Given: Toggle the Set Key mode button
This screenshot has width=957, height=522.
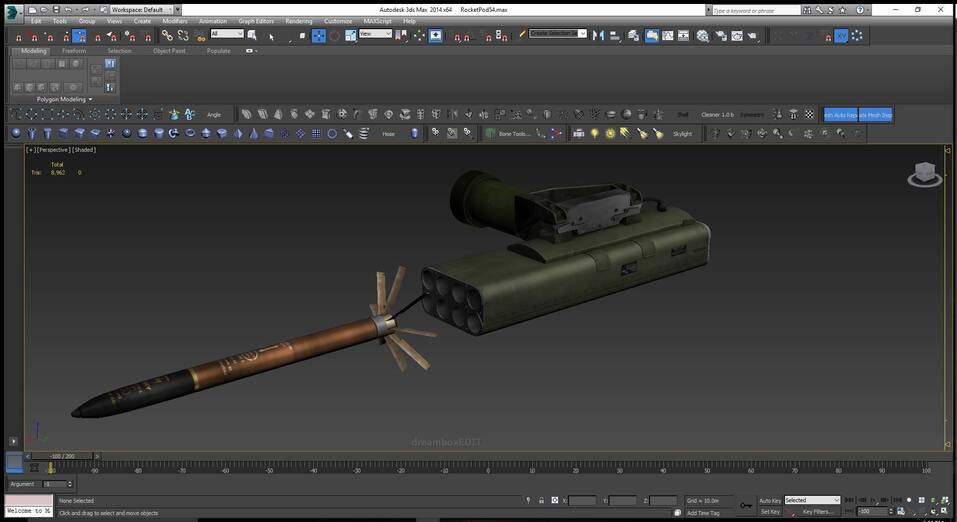Looking at the screenshot, I should (x=769, y=511).
